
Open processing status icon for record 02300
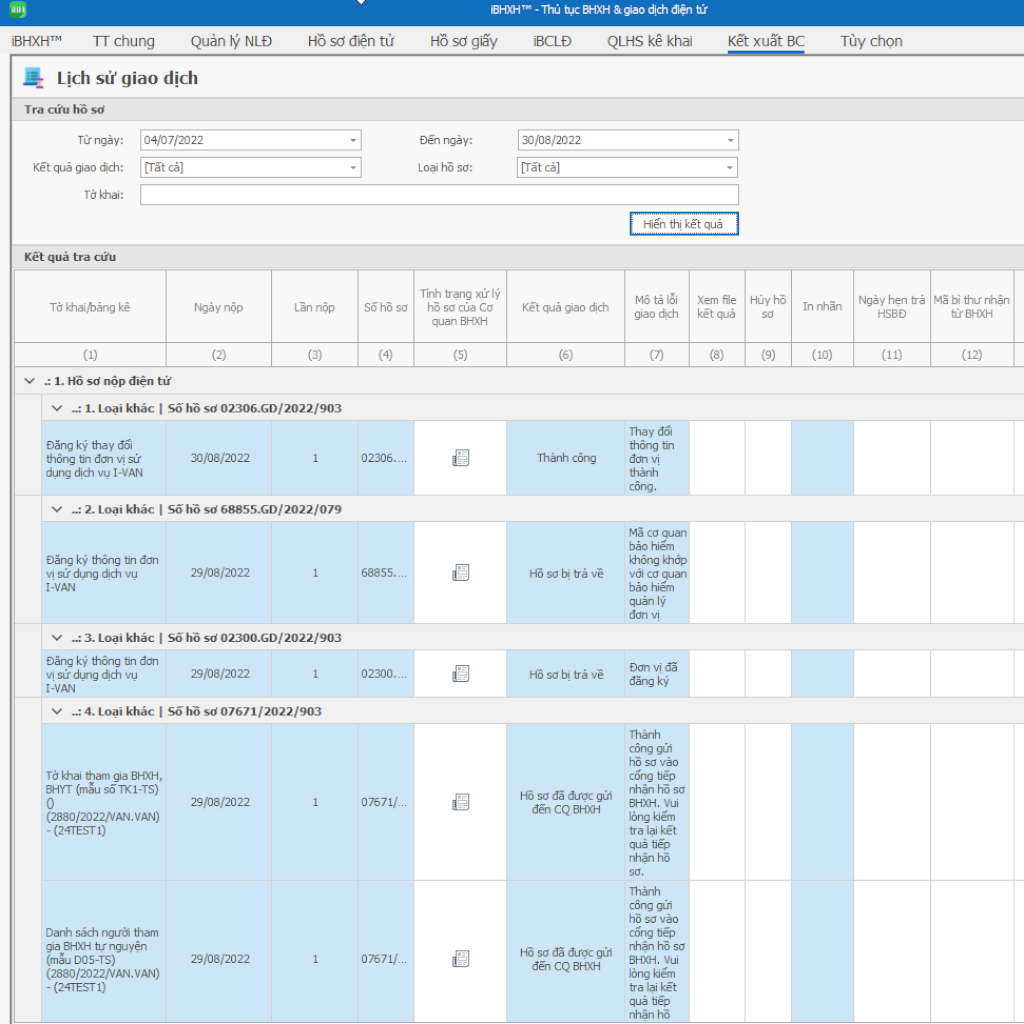pyautogui.click(x=460, y=674)
